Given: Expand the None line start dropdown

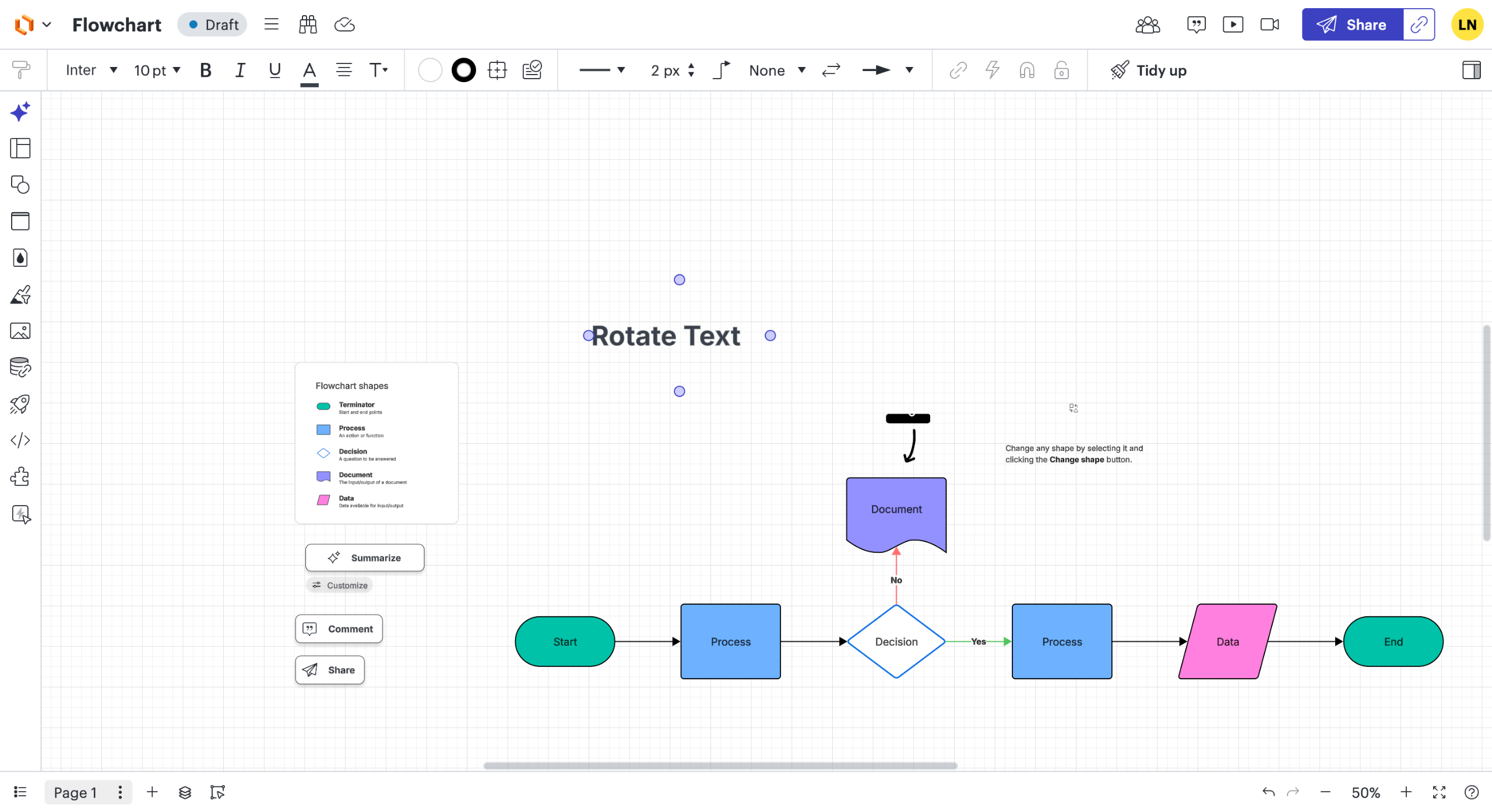Looking at the screenshot, I should click(x=776, y=70).
